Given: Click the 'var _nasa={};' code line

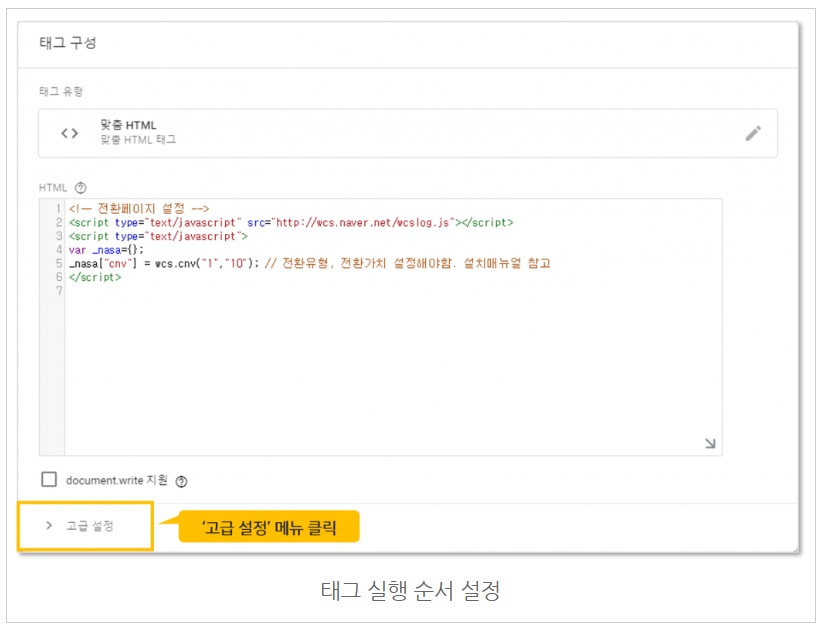Looking at the screenshot, I should tap(106, 250).
